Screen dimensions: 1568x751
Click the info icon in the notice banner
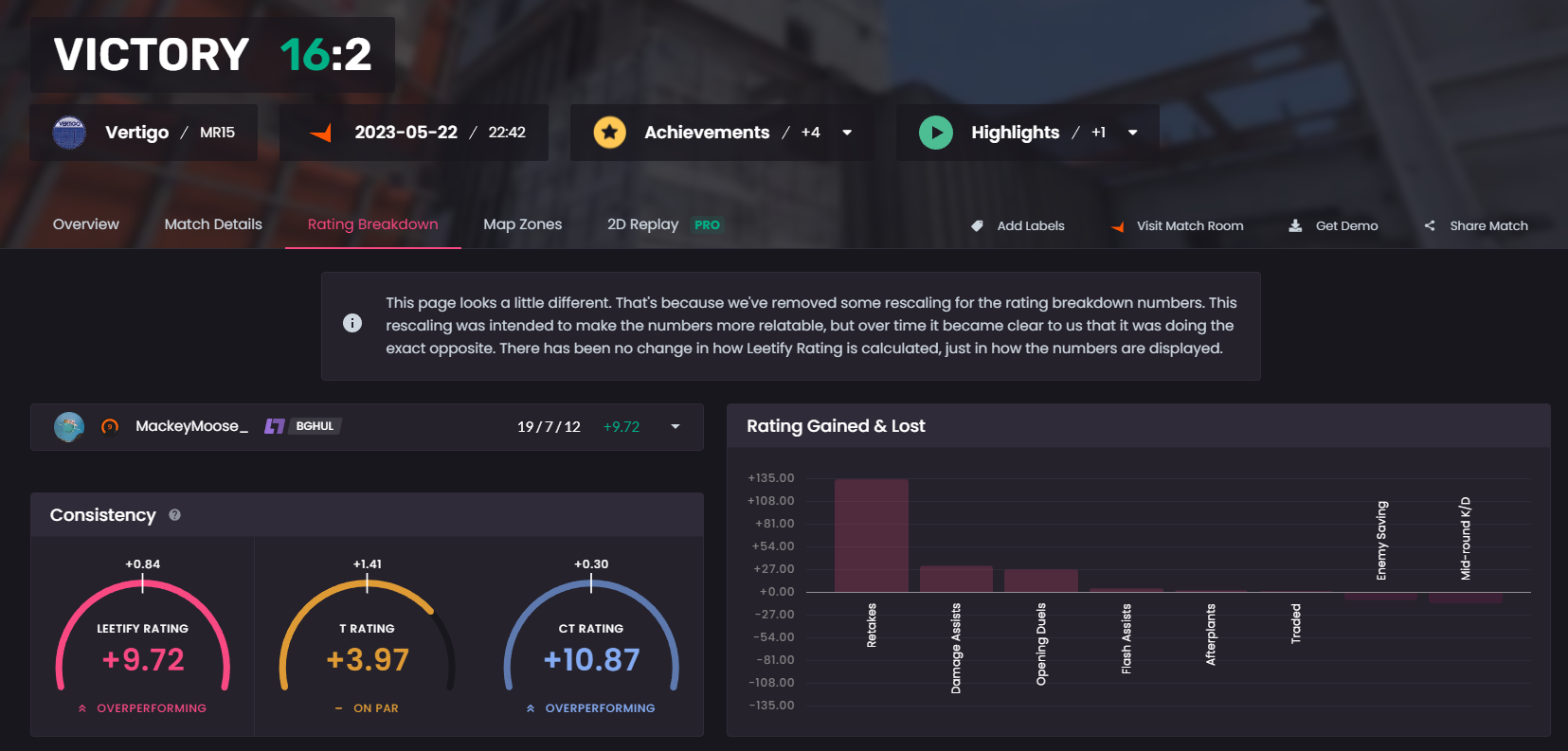352,323
